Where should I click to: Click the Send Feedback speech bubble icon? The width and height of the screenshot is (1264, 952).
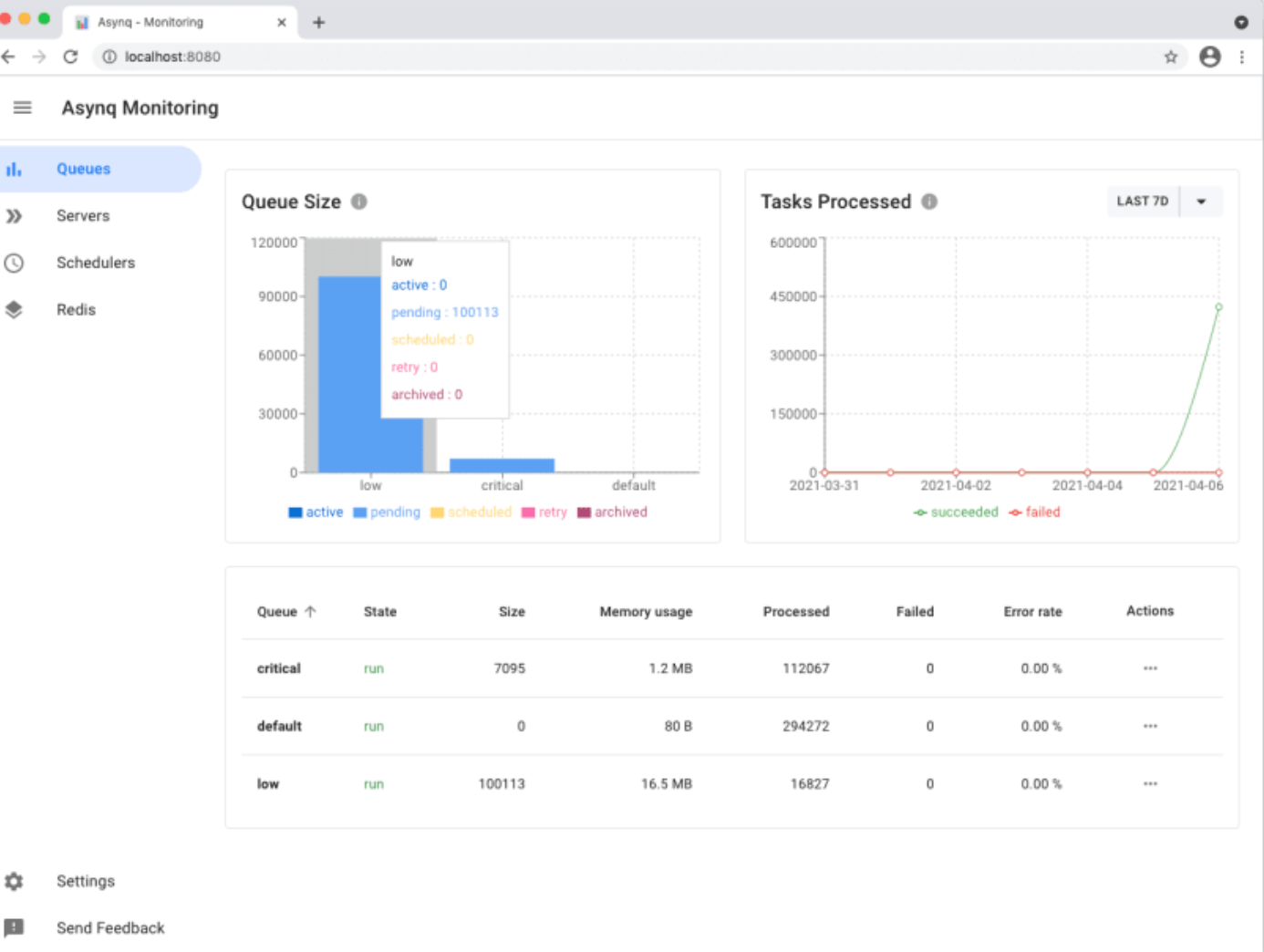point(14,927)
